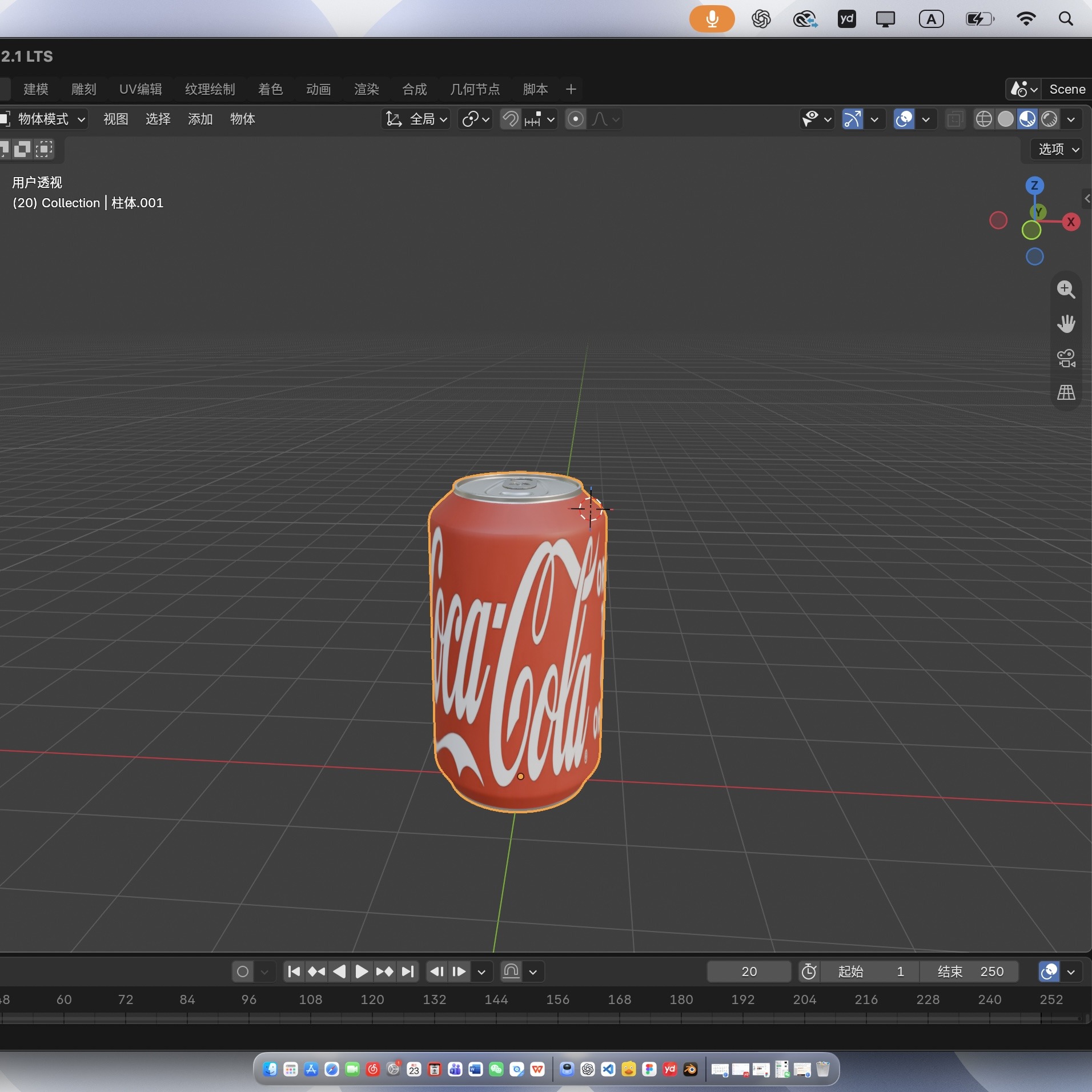
Task: Toggle viewport gizmo display
Action: (852, 119)
